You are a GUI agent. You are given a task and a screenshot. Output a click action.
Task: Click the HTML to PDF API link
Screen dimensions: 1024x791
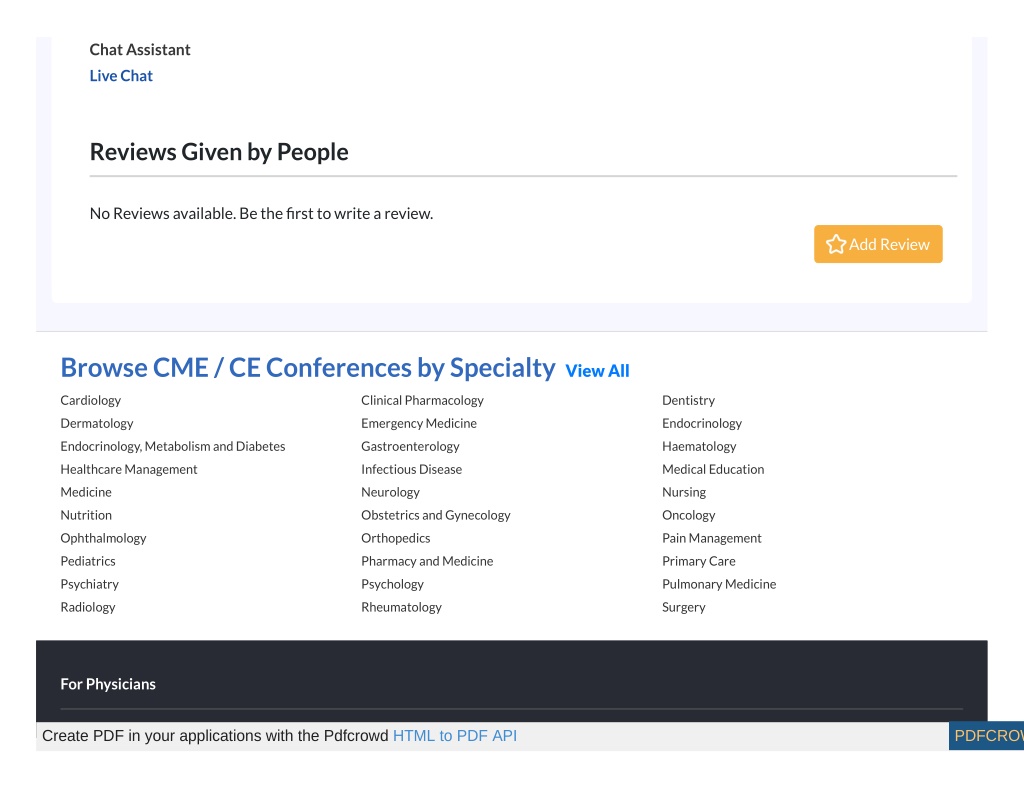click(455, 736)
